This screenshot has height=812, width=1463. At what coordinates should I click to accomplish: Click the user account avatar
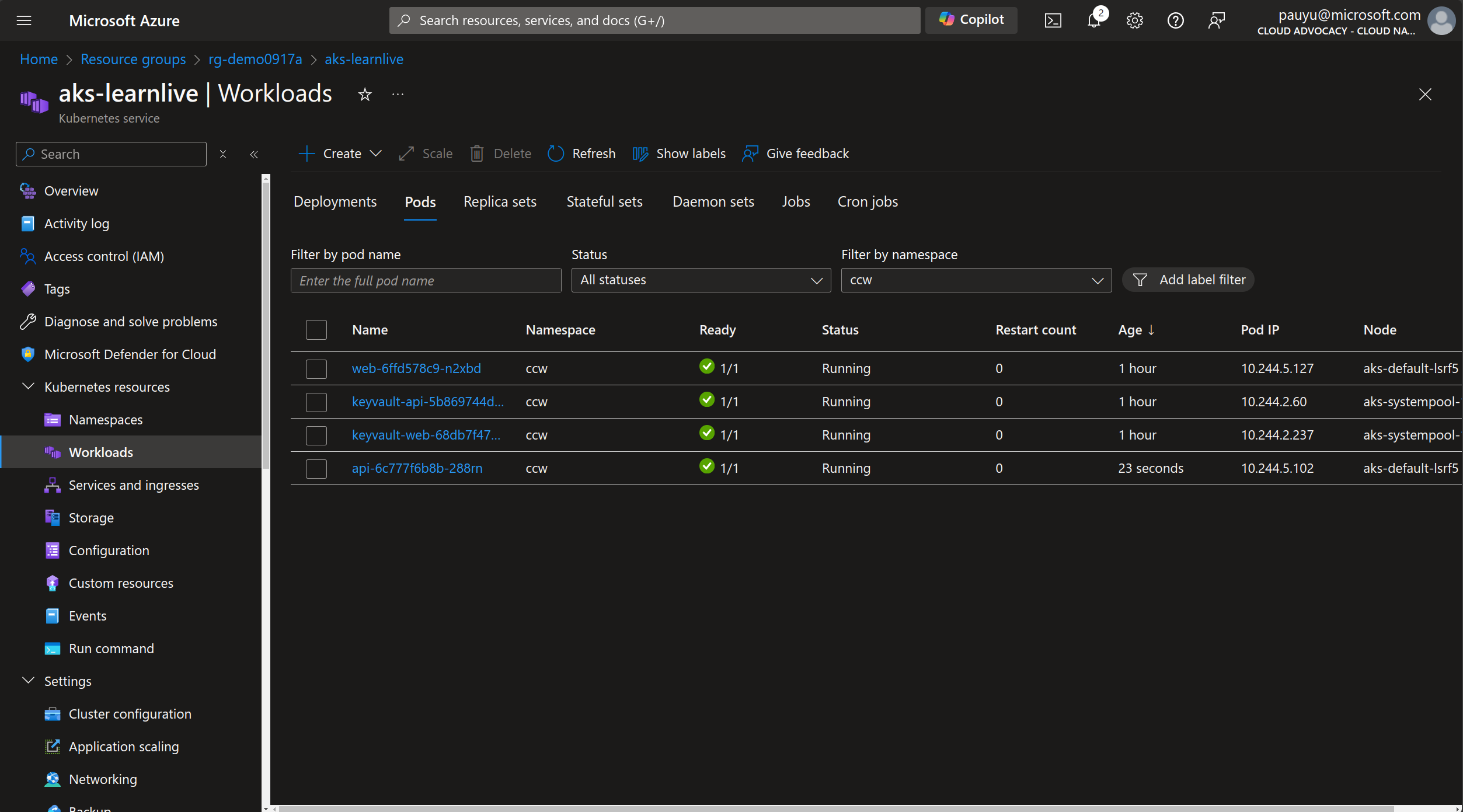click(1441, 20)
